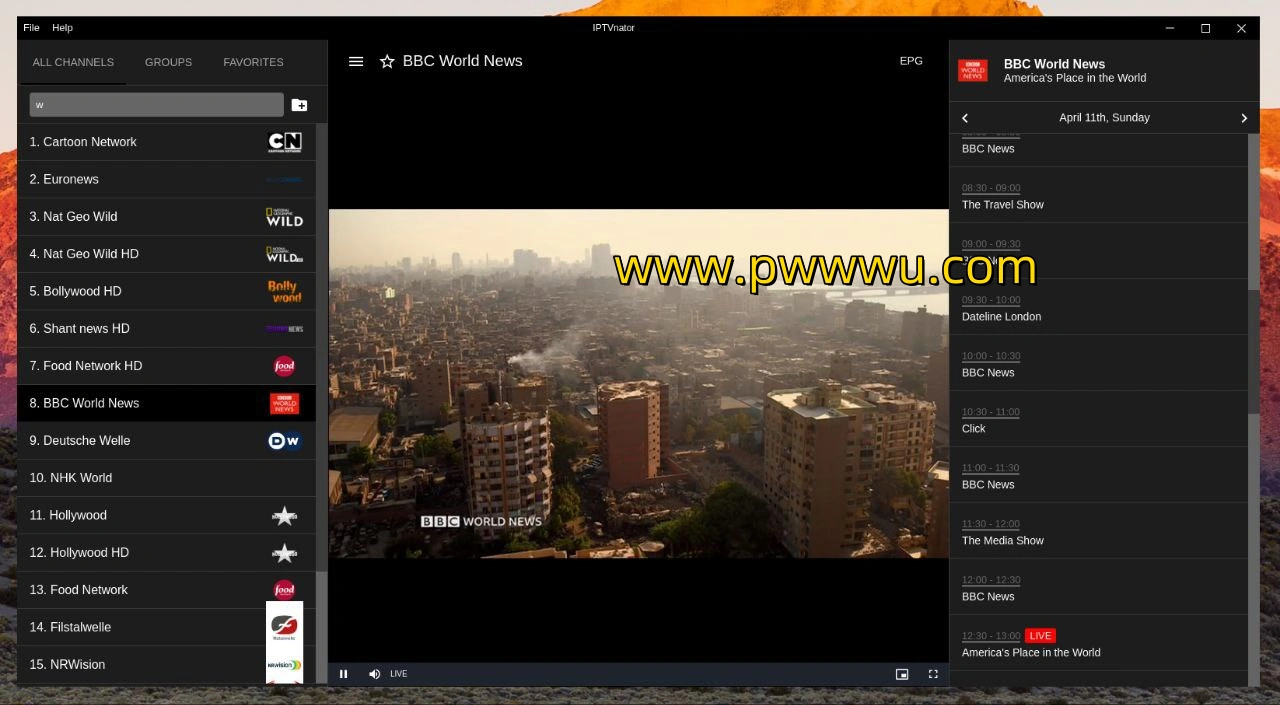1280x705 pixels.
Task: Click the Food Network HD logo
Action: click(285, 366)
